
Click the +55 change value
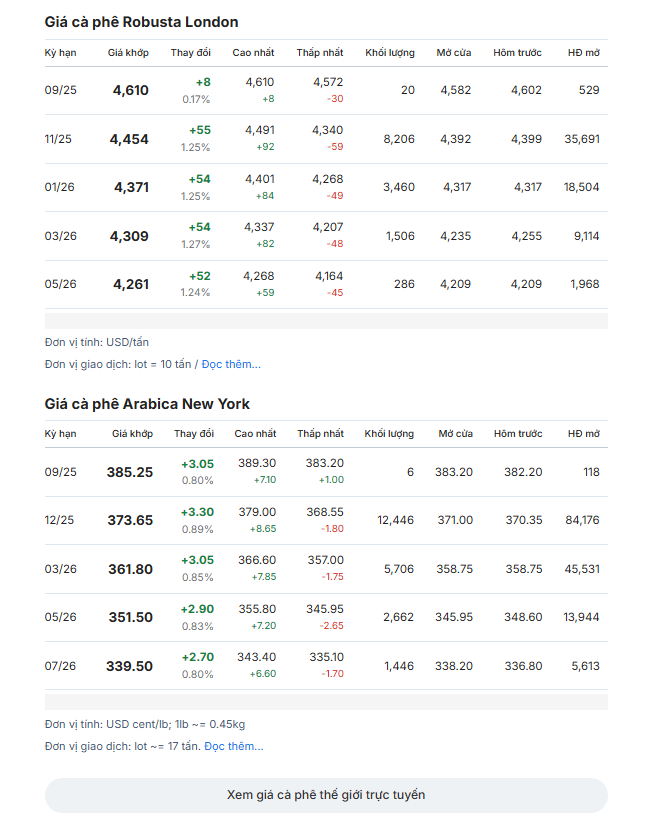coord(200,130)
